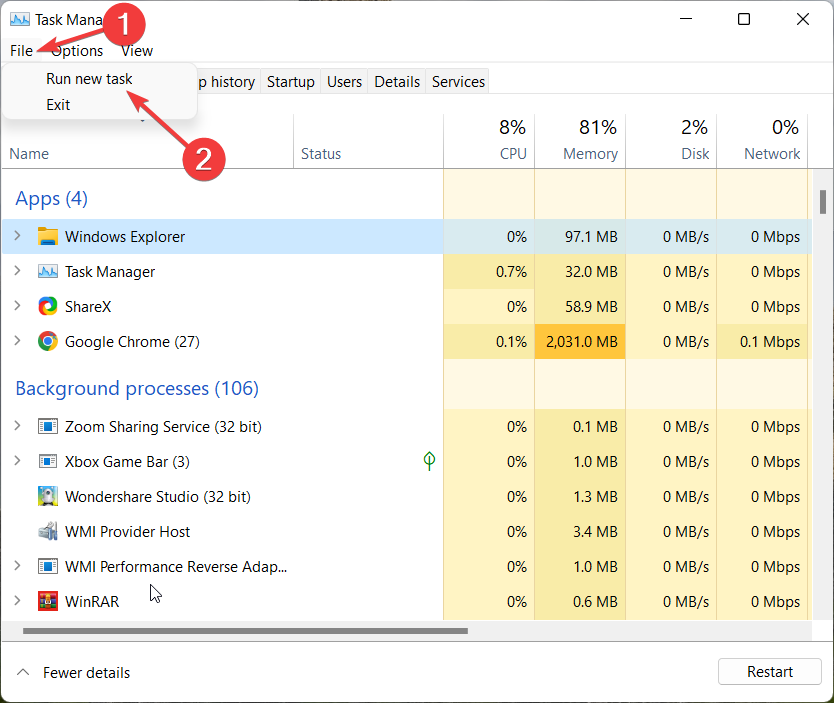Image resolution: width=834 pixels, height=703 pixels.
Task: Expand the Google Chrome process group
Action: coord(17,341)
